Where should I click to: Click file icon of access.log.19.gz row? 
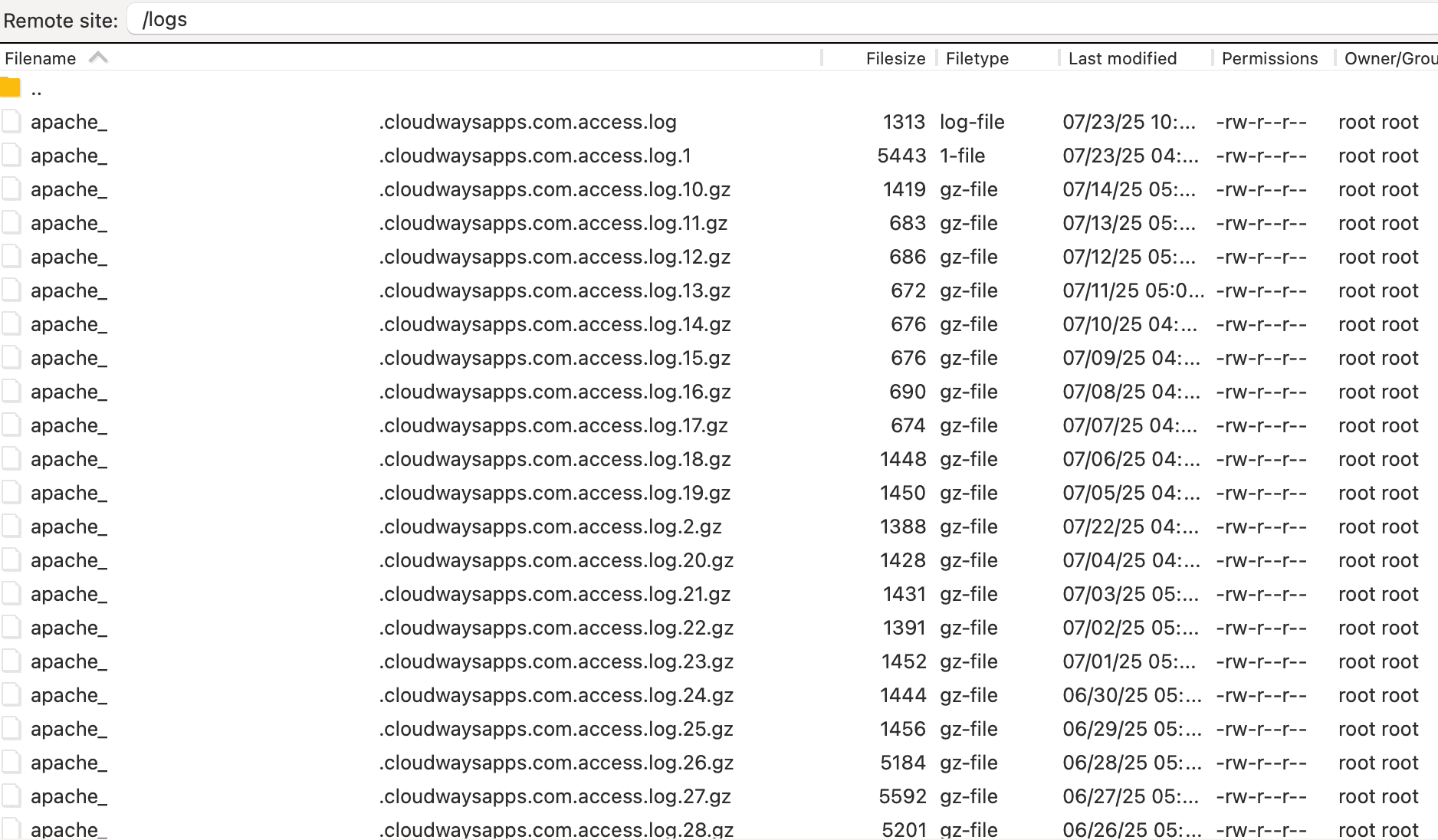coord(11,493)
